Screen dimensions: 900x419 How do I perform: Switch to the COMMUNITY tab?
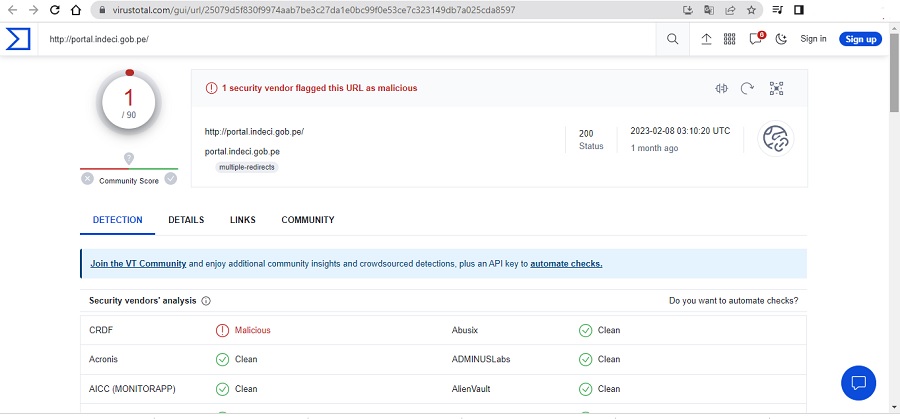pos(307,220)
